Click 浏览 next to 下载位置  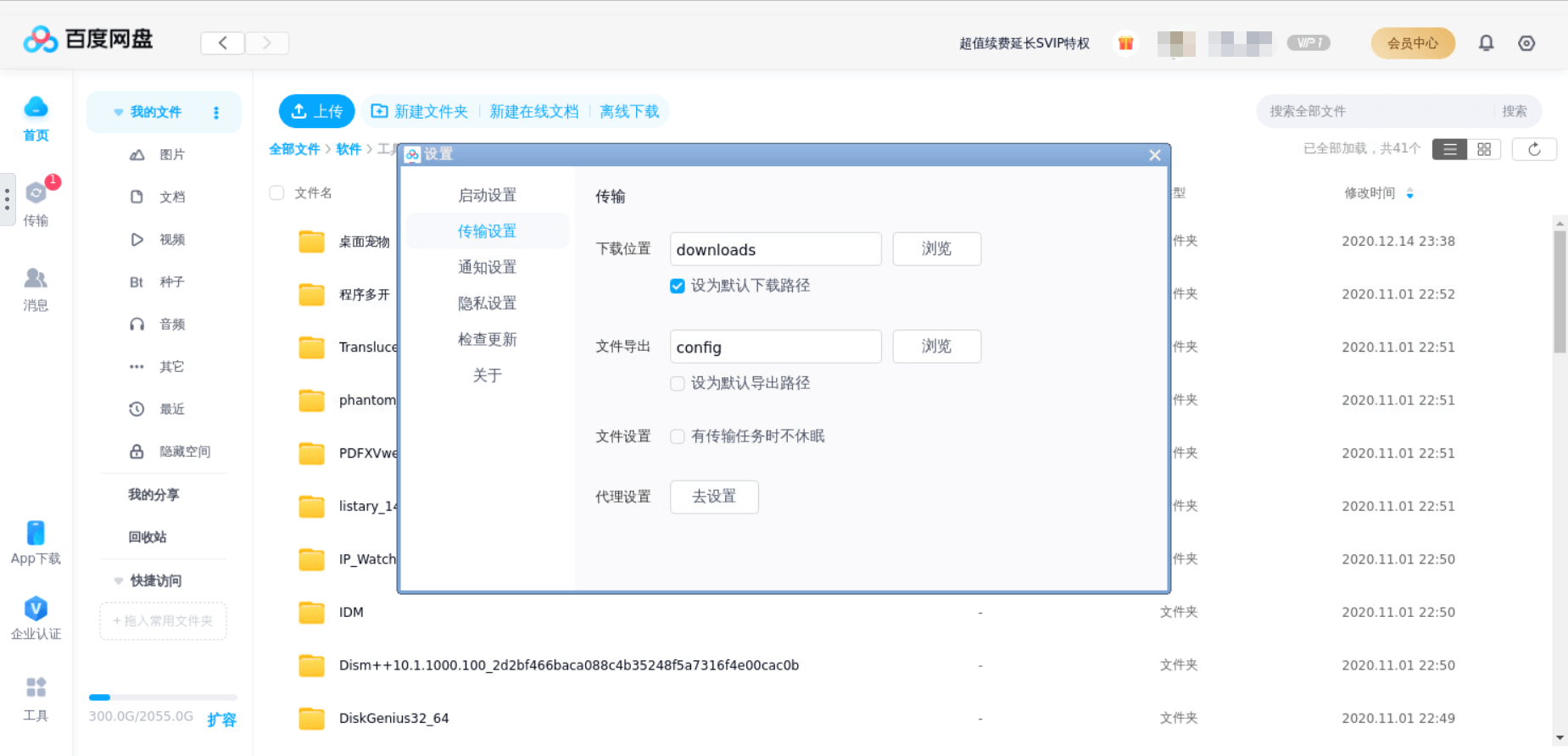[936, 248]
